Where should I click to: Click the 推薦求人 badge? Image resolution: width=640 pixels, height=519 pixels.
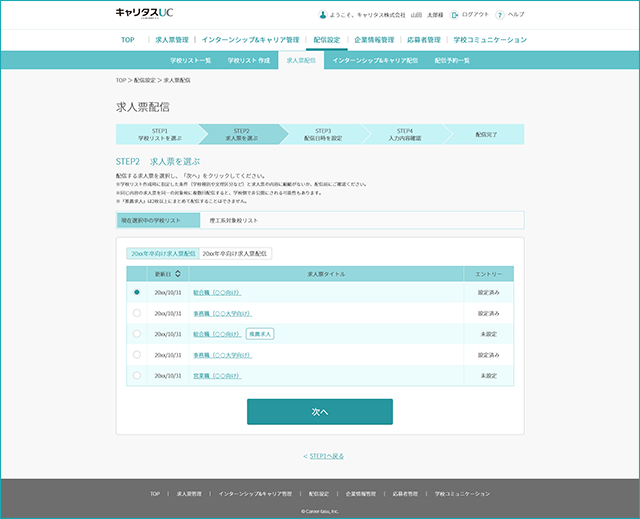tap(260, 334)
